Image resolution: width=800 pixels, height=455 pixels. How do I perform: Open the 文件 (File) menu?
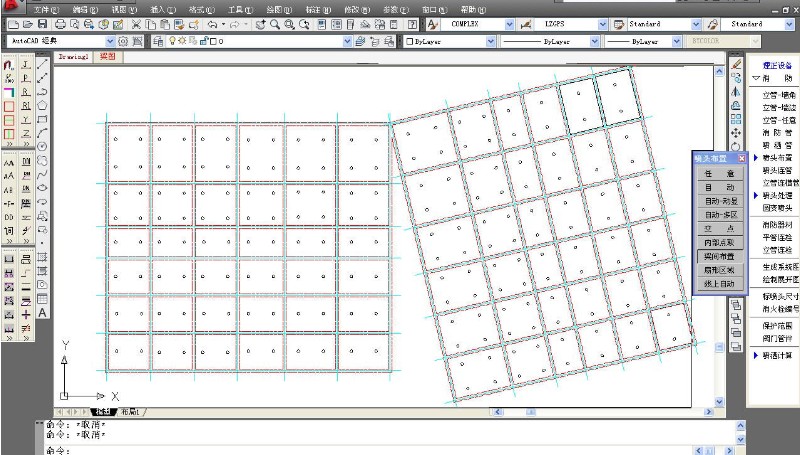(x=46, y=9)
